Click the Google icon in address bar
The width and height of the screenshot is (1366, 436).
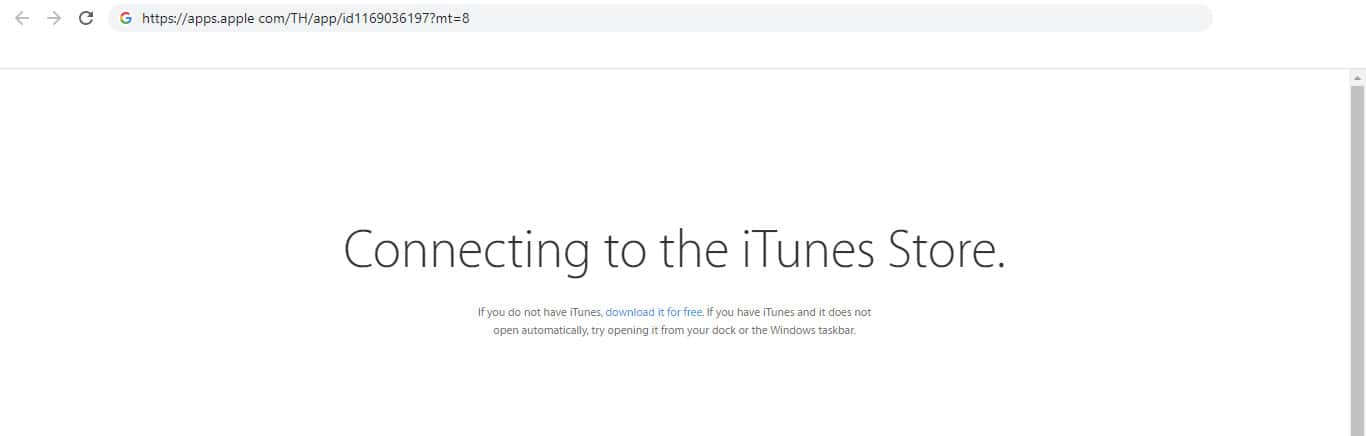126,18
